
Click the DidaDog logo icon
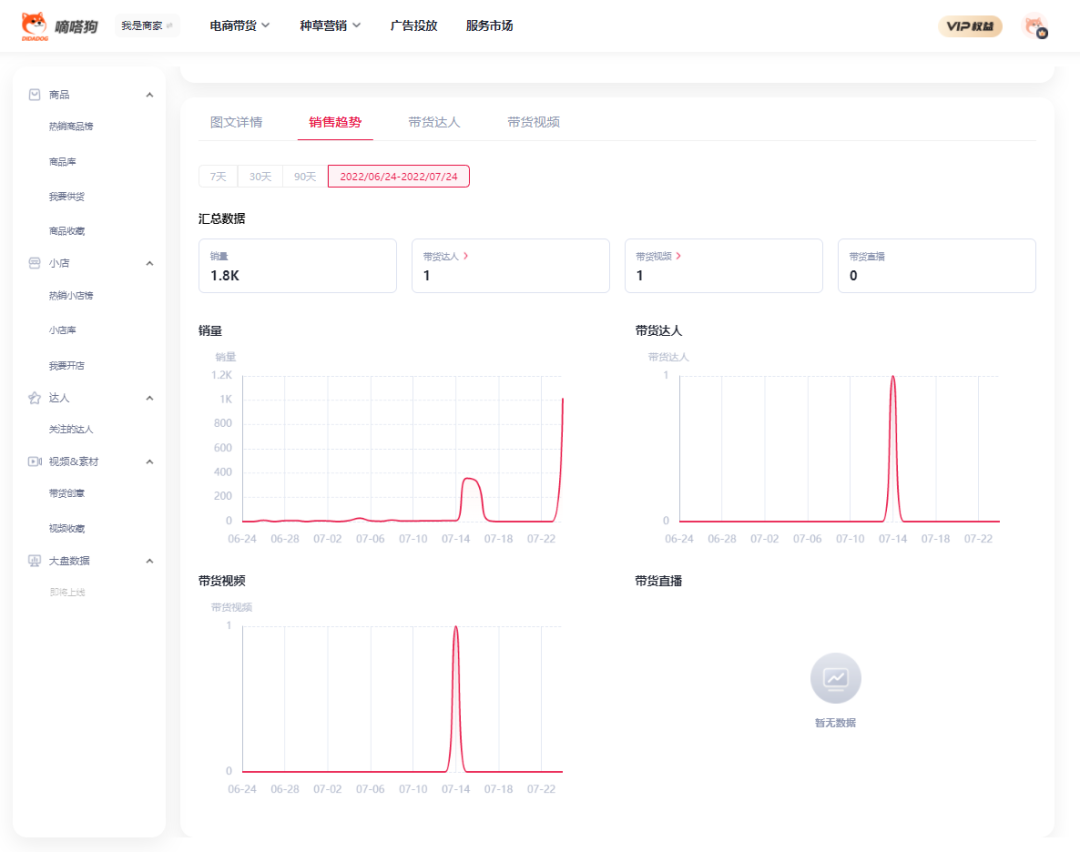click(35, 26)
